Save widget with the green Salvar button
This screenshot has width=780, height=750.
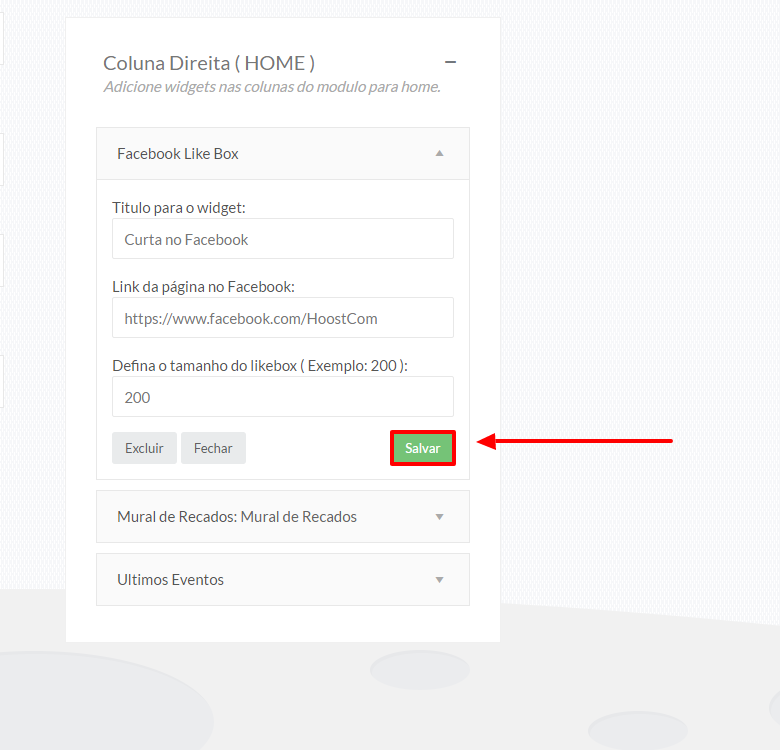(x=423, y=448)
